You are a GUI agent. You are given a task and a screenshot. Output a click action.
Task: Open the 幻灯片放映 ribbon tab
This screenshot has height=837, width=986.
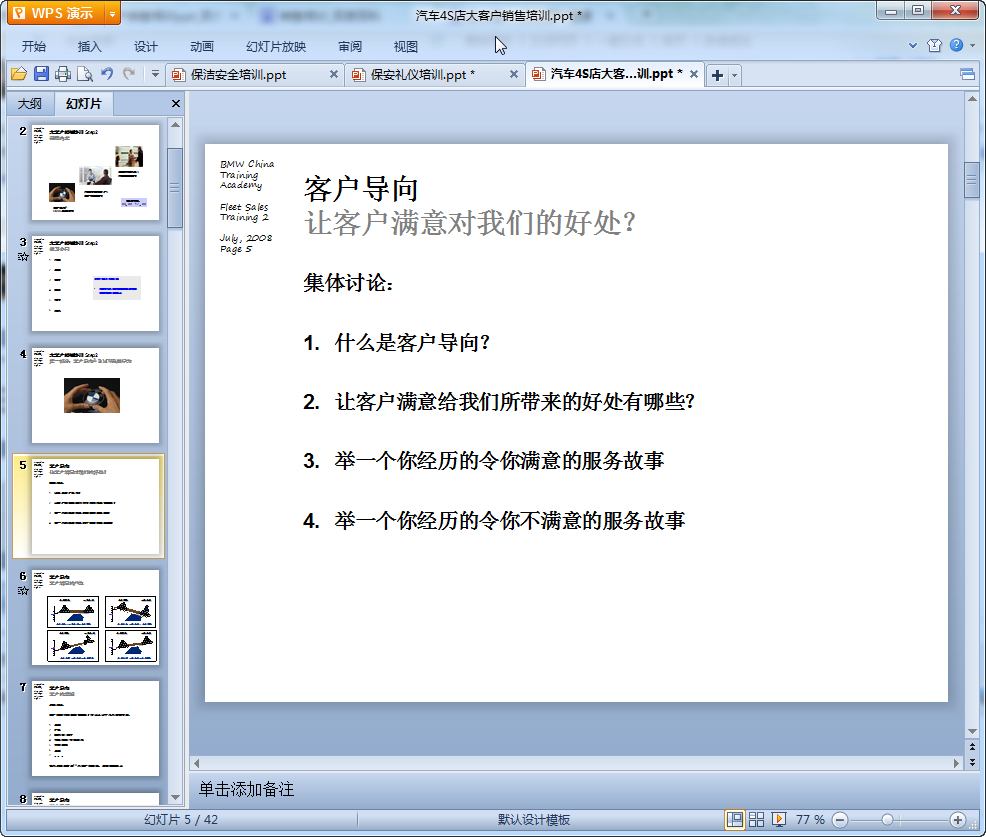point(276,47)
